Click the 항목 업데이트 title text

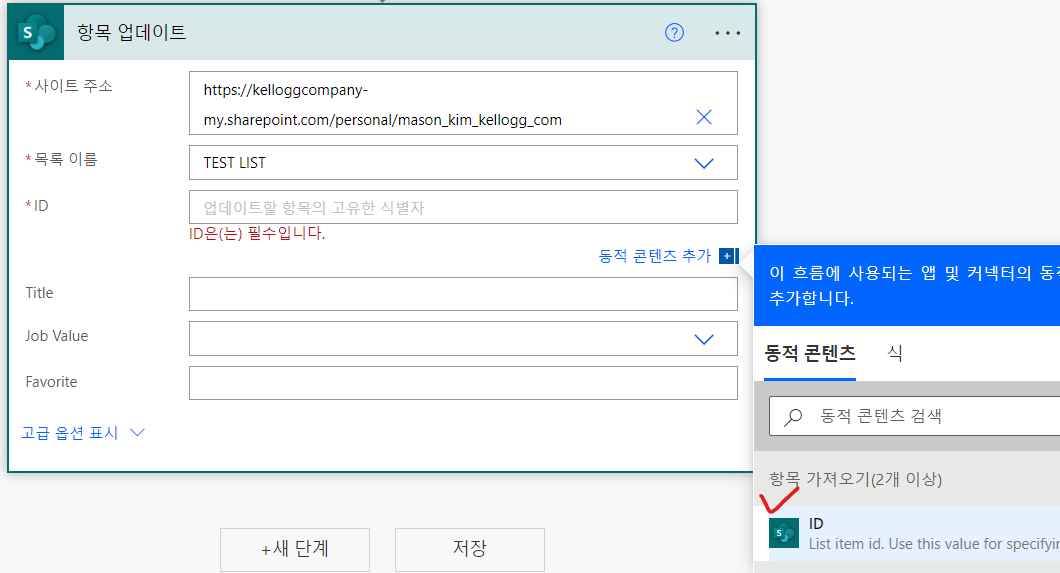(131, 32)
